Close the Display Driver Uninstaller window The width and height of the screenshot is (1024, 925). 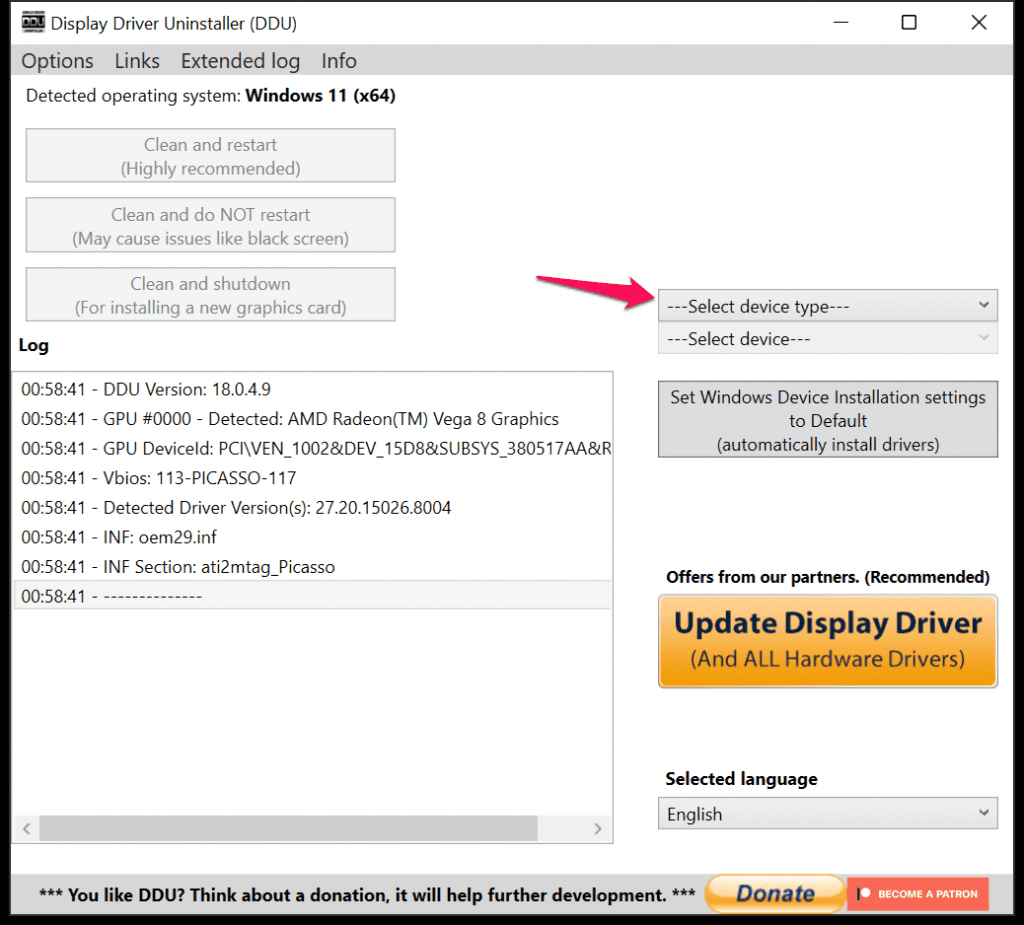(978, 23)
